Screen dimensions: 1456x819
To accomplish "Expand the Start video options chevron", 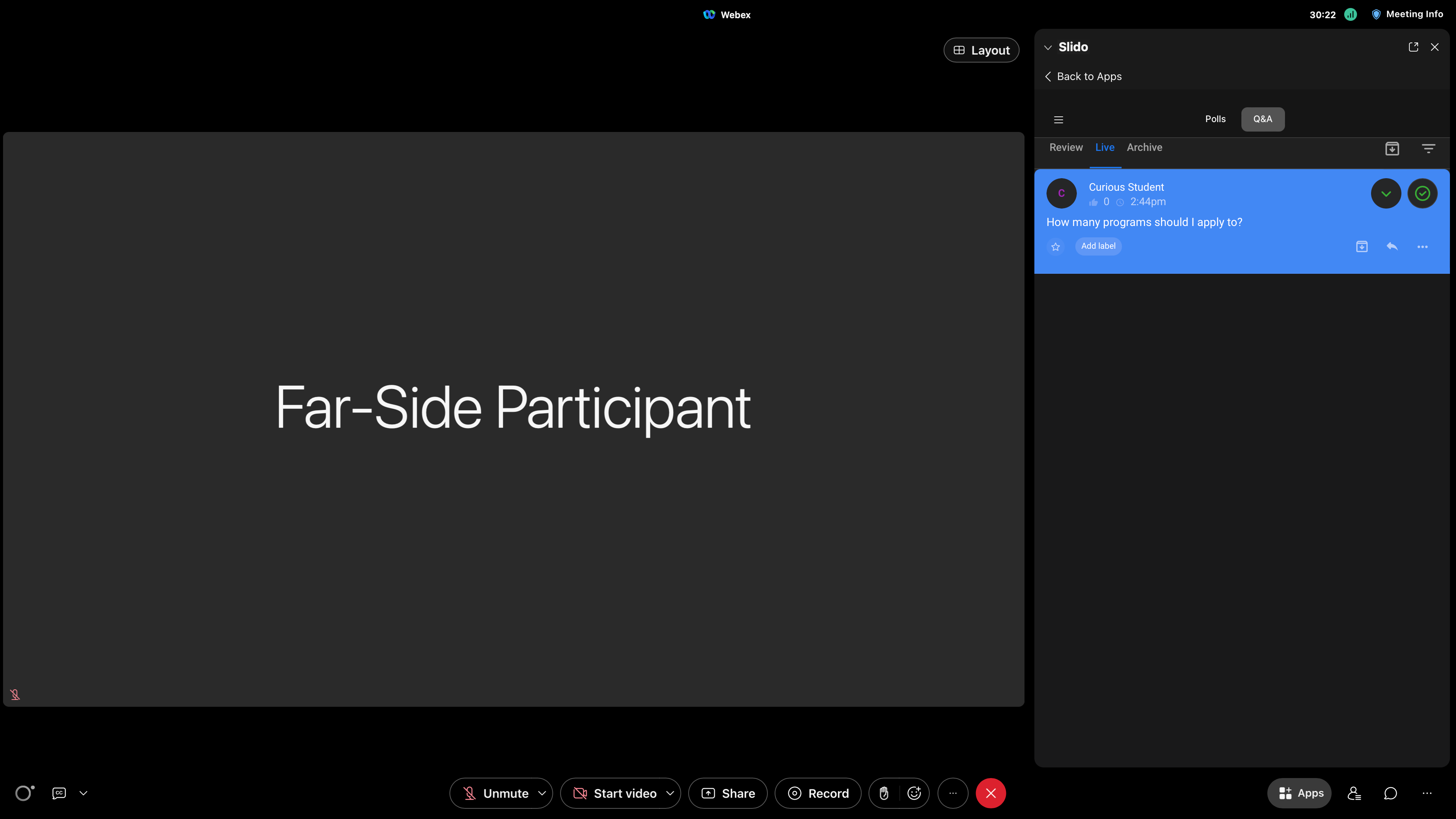I will coord(670,793).
